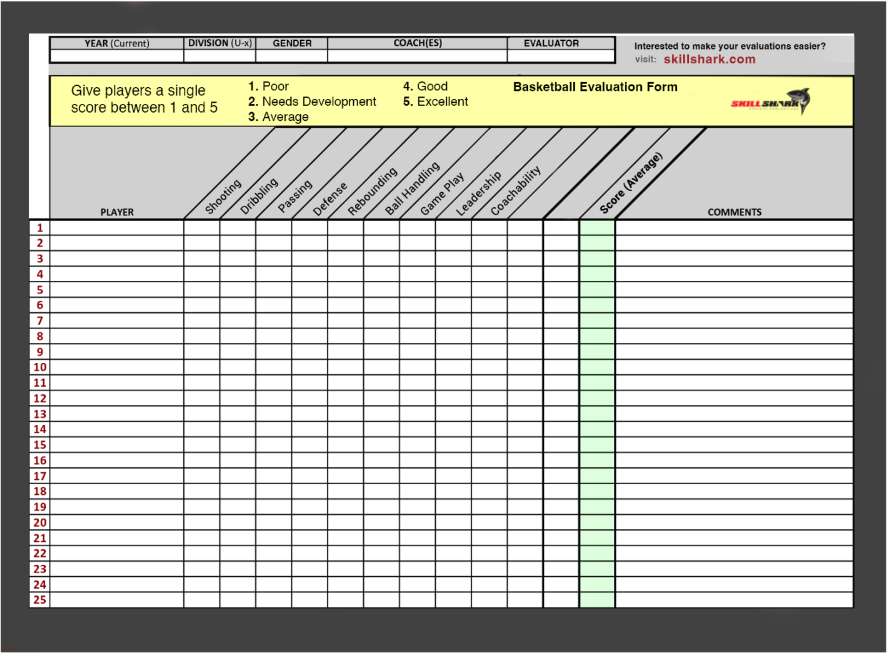Click the empty GENDER entry field
Viewport: 888px width, 653px height.
[291, 57]
